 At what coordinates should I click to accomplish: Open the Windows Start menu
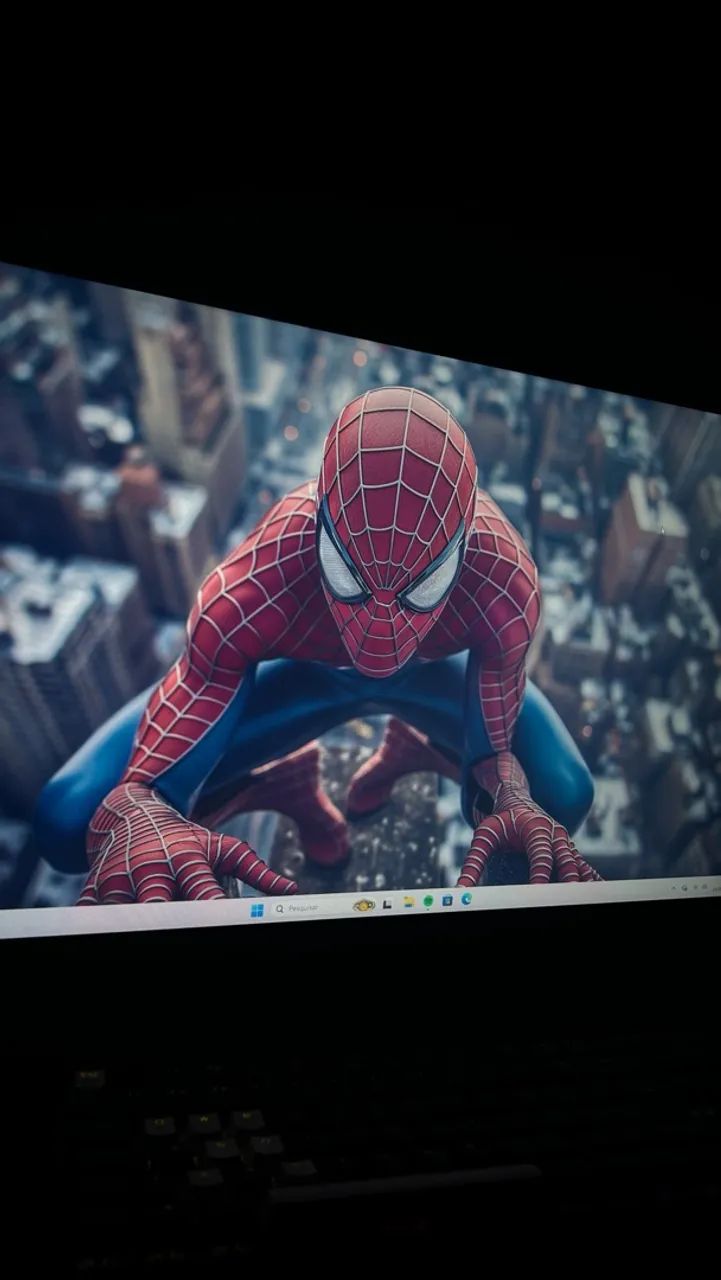pos(257,910)
